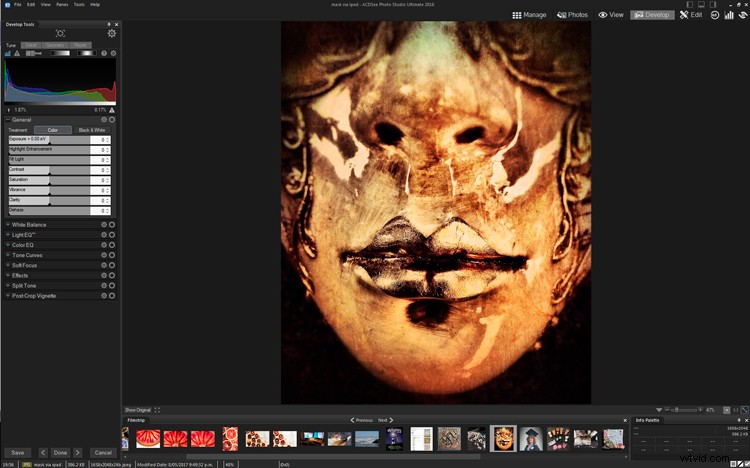Select the red strawberries thumbnail in Filmstrip
Image resolution: width=750 pixels, height=468 pixels.
[x=148, y=438]
